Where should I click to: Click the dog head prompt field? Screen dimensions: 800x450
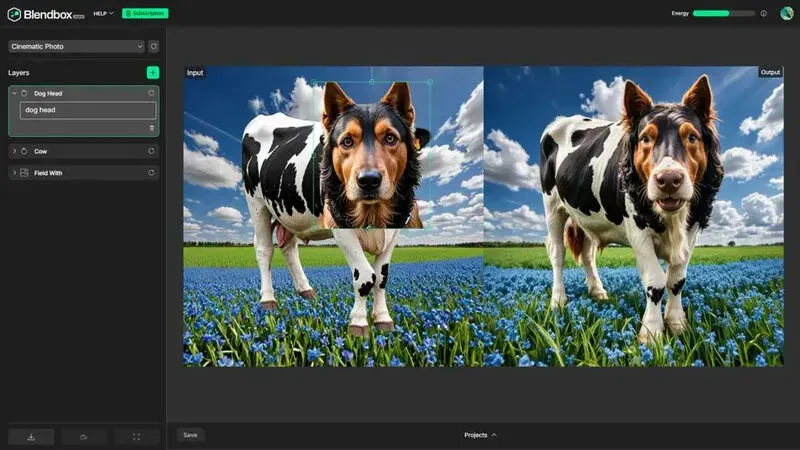pyautogui.click(x=88, y=110)
